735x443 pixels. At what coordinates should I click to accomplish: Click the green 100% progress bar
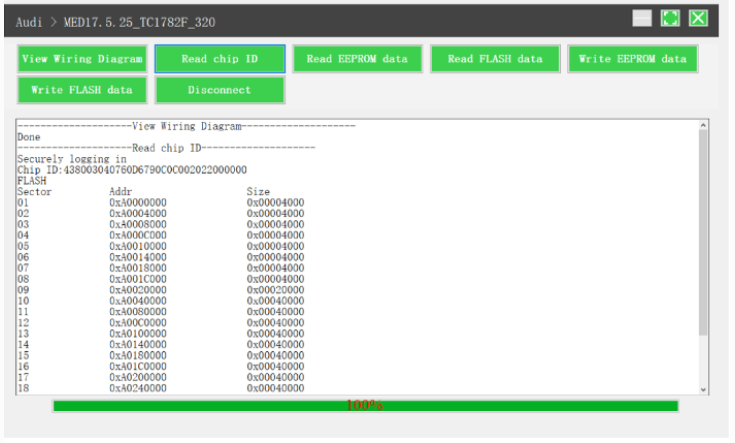click(x=365, y=406)
